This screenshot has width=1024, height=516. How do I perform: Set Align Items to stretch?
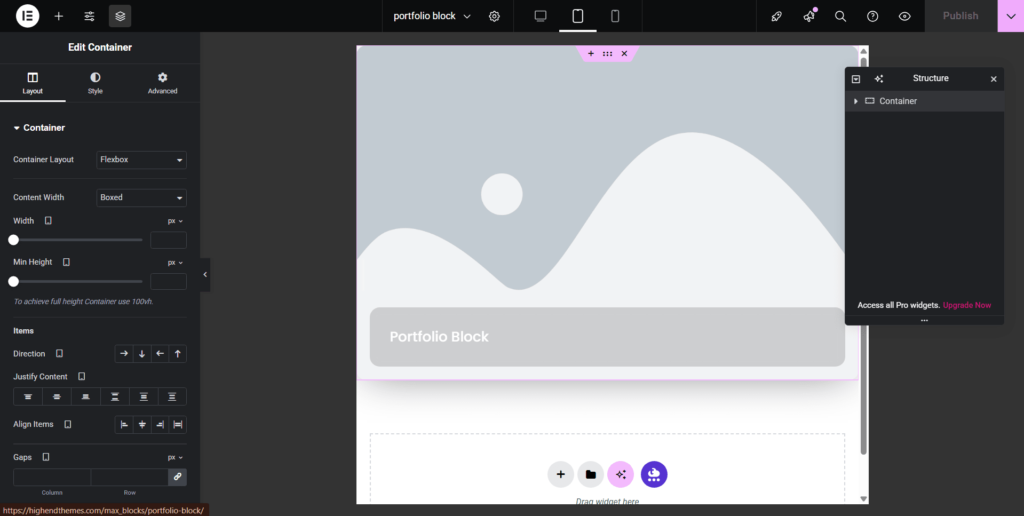point(178,425)
